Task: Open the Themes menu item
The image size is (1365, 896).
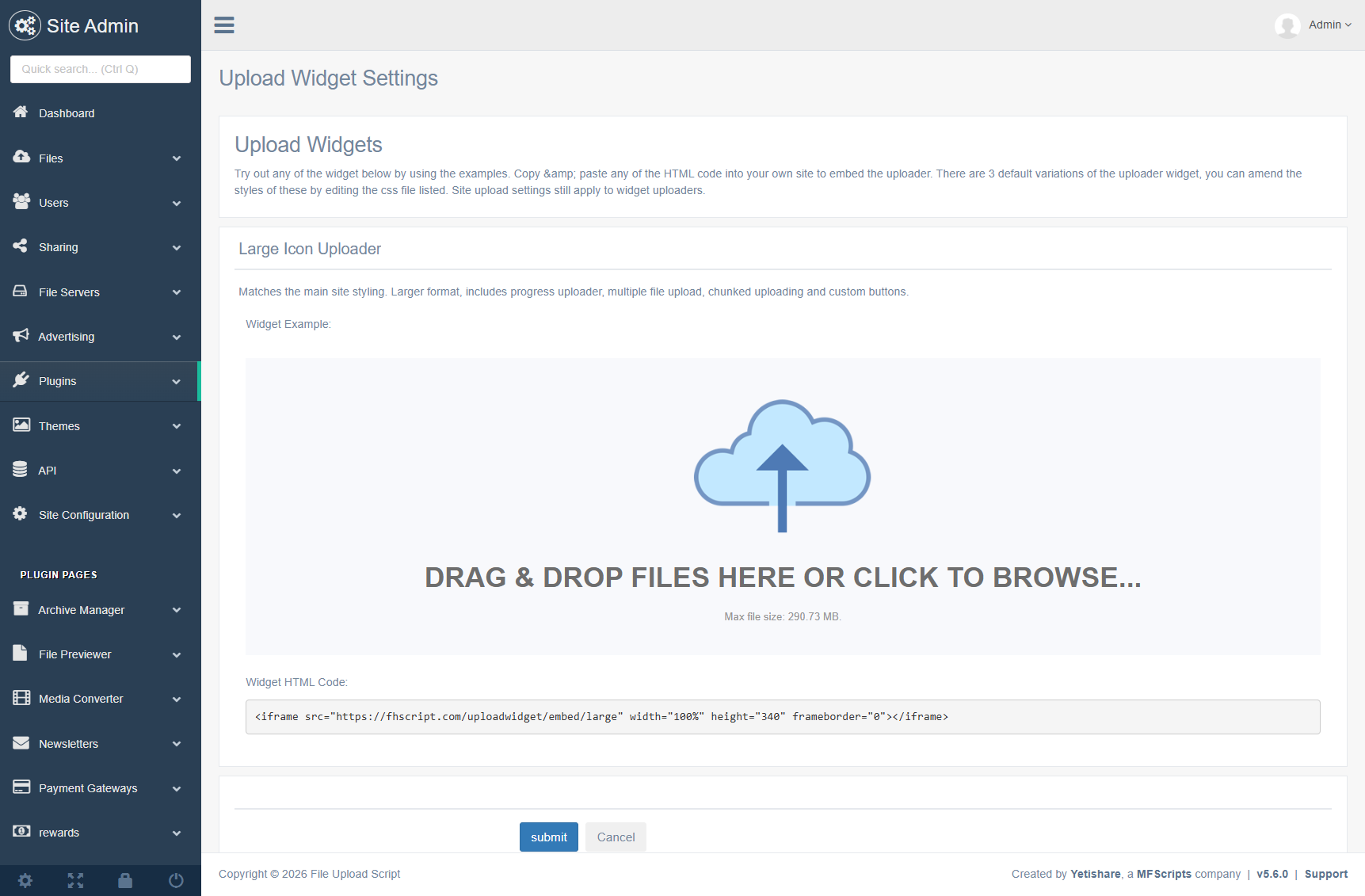Action: click(59, 426)
